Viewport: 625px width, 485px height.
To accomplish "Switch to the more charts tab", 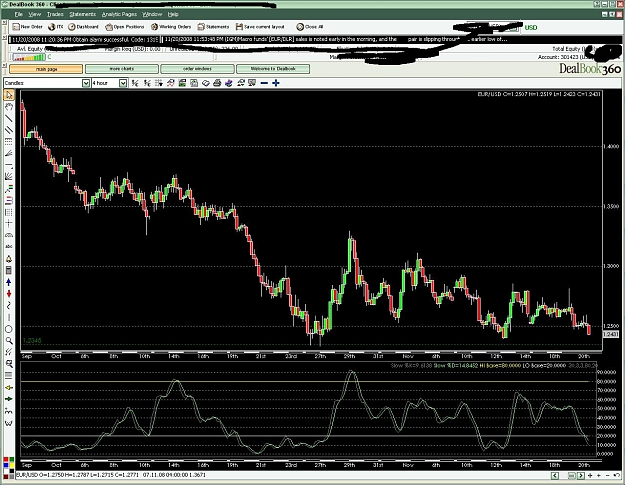I will [122, 69].
